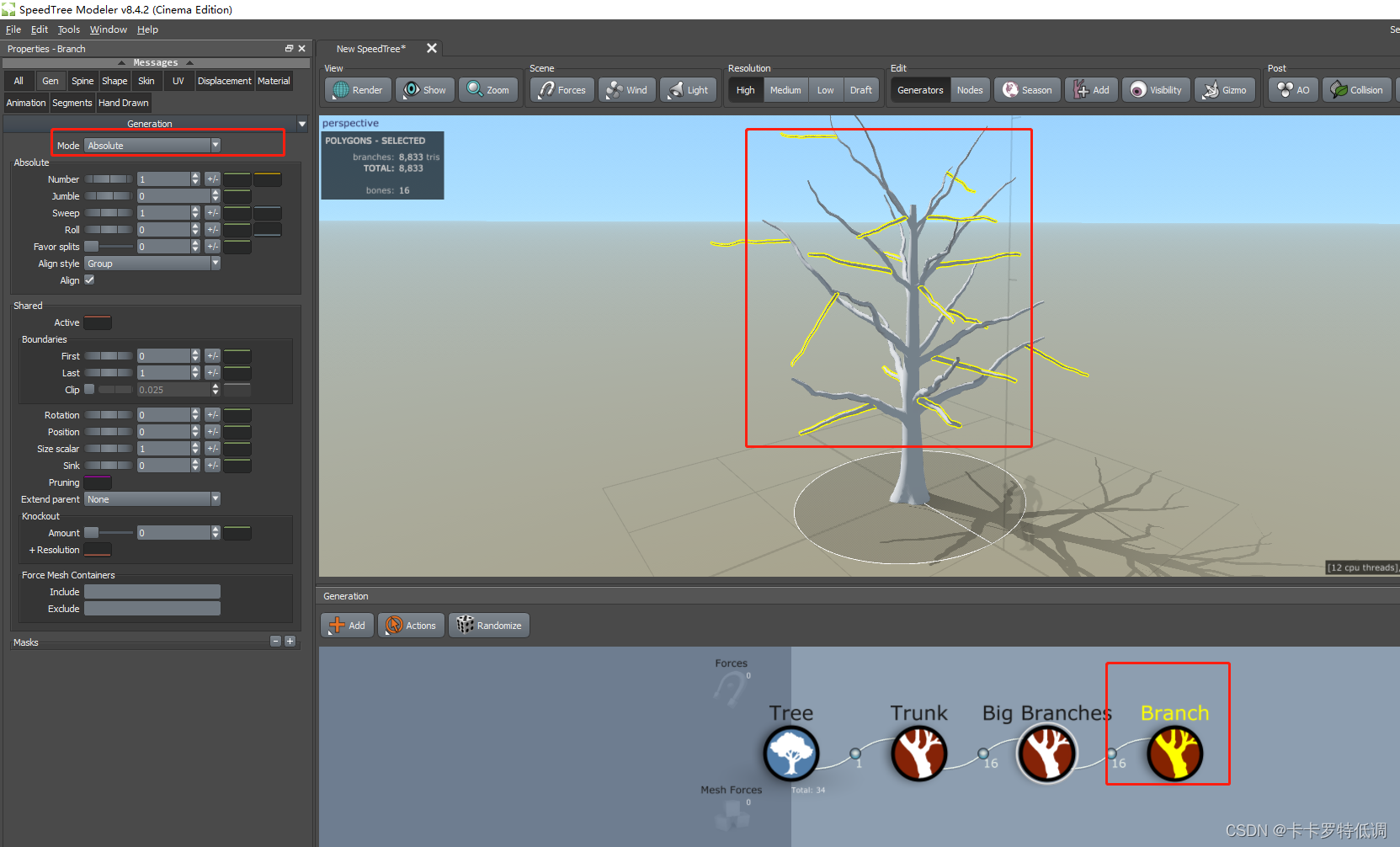This screenshot has height=847, width=1400.
Task: Add a mask with the plus button
Action: coord(290,642)
